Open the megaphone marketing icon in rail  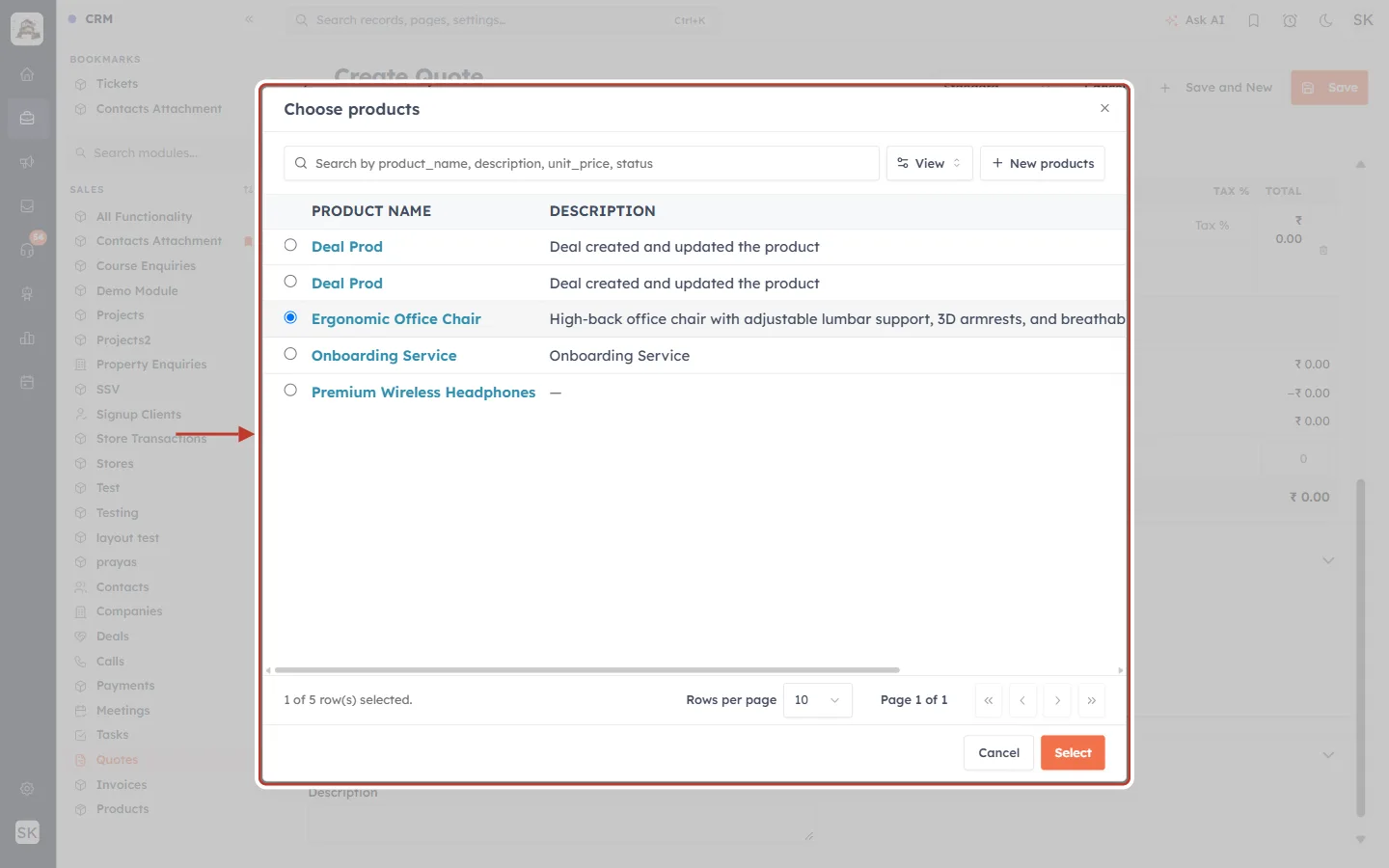[27, 162]
